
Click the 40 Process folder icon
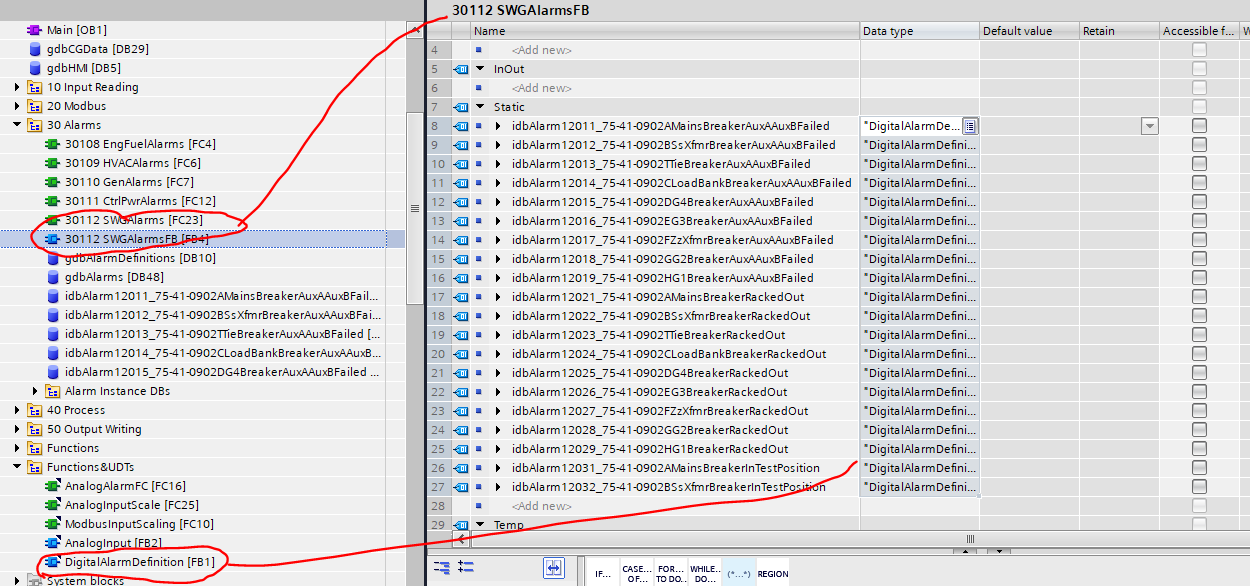coord(35,410)
